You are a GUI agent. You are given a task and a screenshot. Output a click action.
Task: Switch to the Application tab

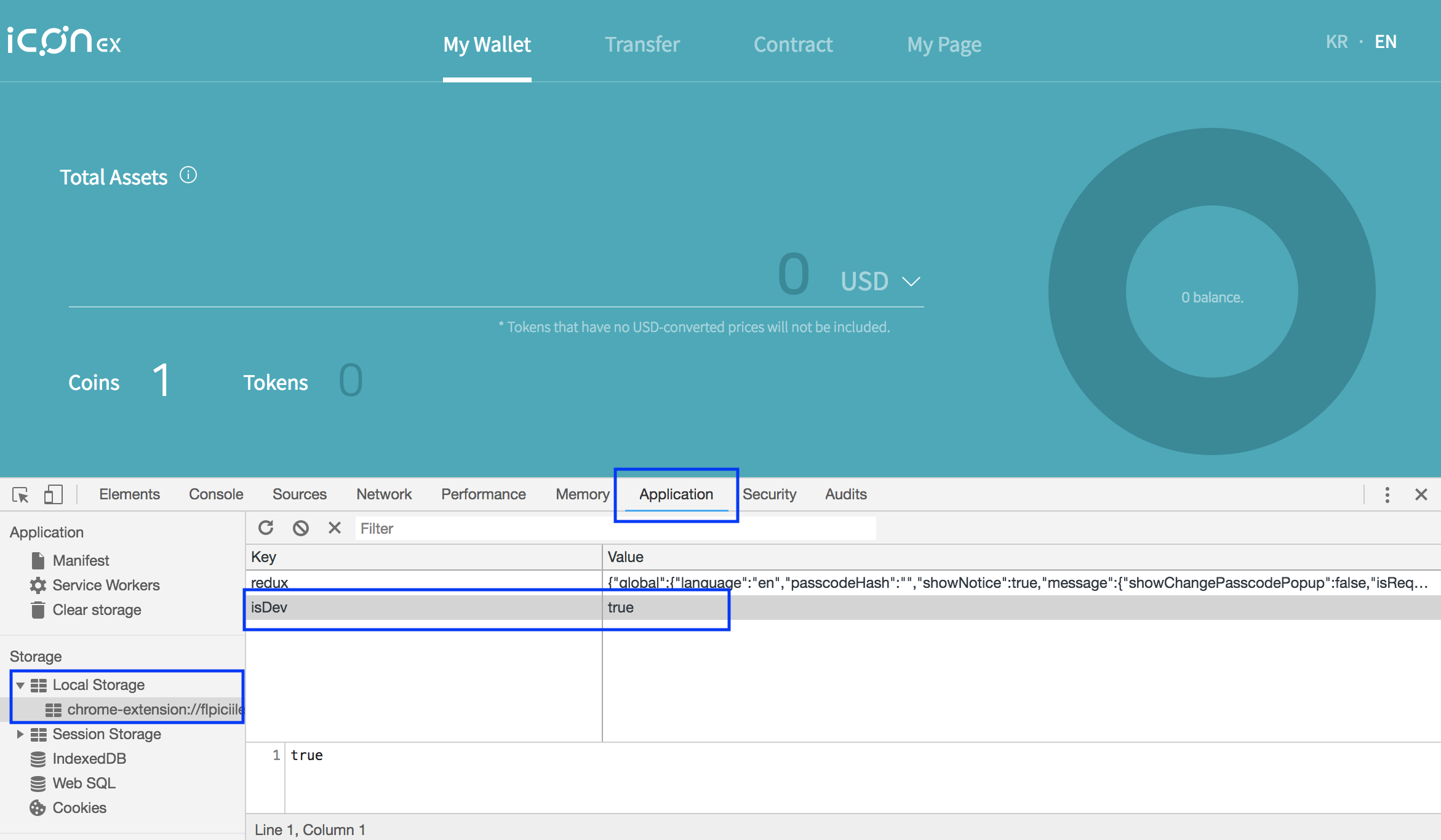click(x=676, y=494)
